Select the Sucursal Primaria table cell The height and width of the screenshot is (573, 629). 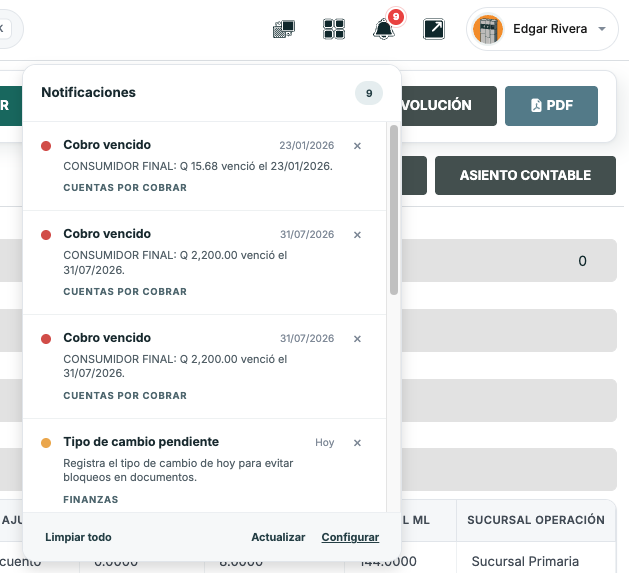[536, 559]
